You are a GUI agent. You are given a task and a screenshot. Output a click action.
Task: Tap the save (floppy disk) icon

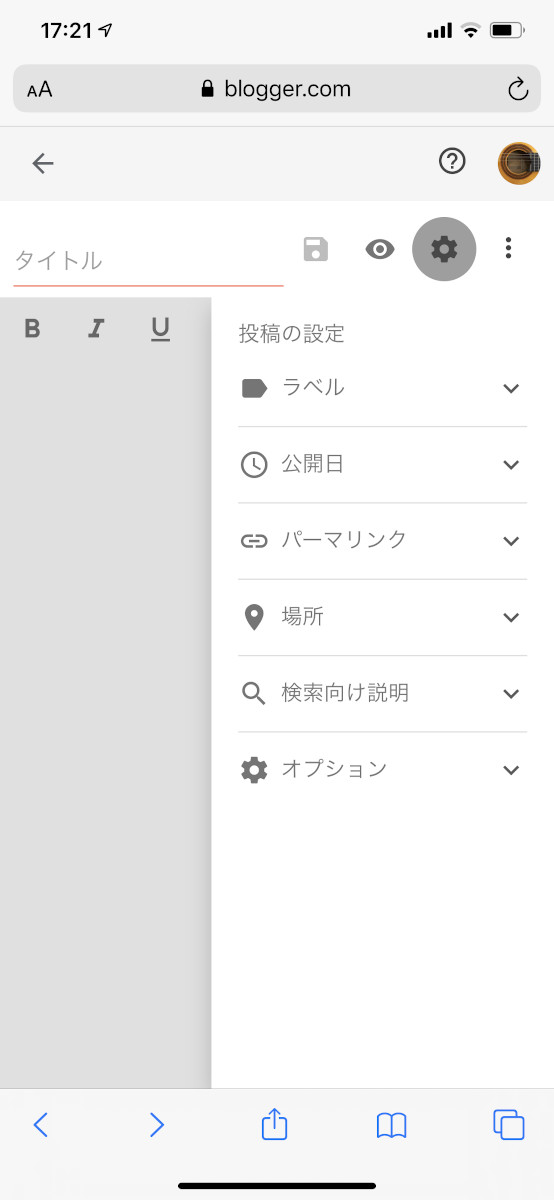(316, 249)
